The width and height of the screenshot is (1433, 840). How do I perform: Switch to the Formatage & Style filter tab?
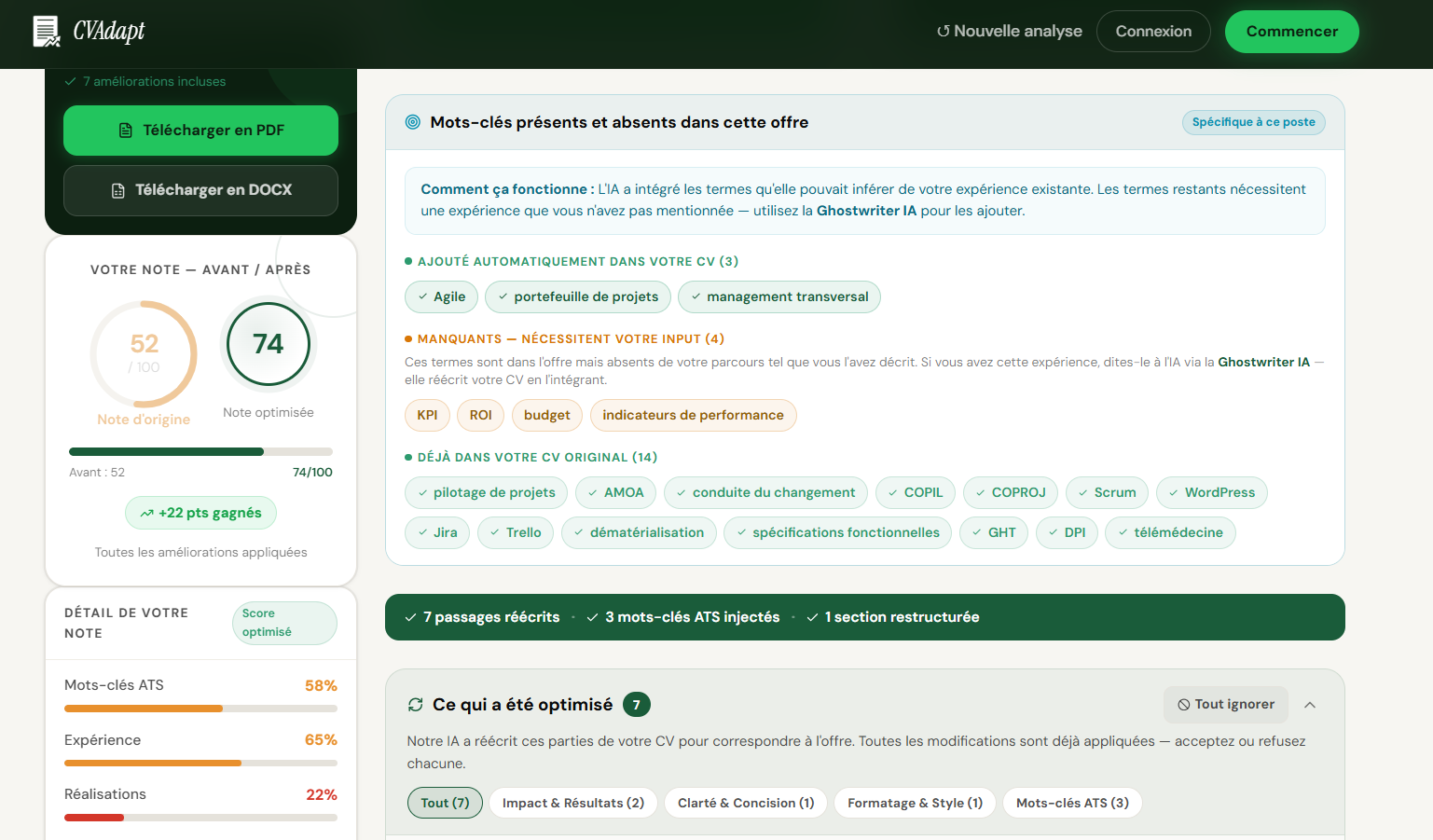pyautogui.click(x=915, y=803)
